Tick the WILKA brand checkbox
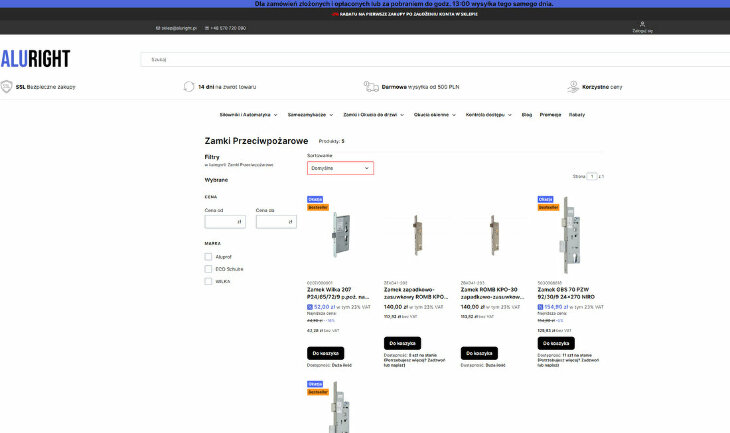Screen dimensions: 730x433 [x=208, y=281]
